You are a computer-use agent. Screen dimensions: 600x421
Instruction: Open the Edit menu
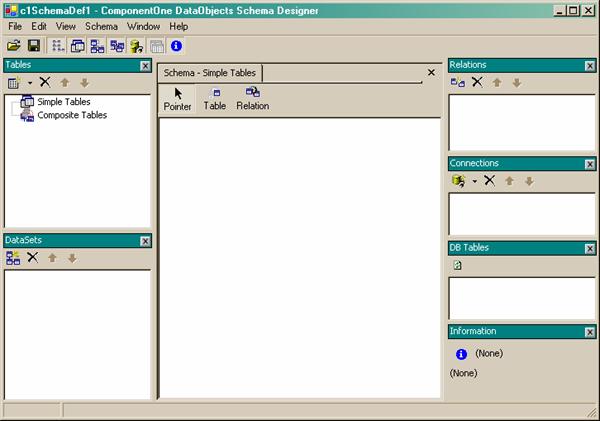pyautogui.click(x=39, y=26)
